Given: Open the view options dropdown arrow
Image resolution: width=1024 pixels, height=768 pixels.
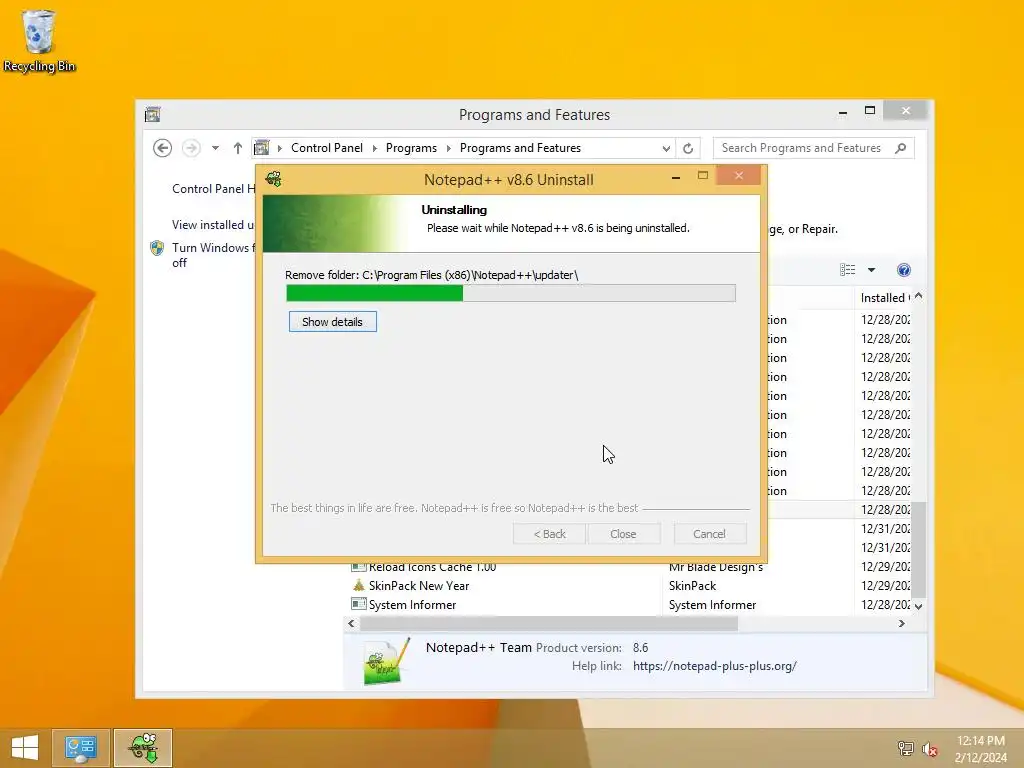Looking at the screenshot, I should [x=871, y=270].
